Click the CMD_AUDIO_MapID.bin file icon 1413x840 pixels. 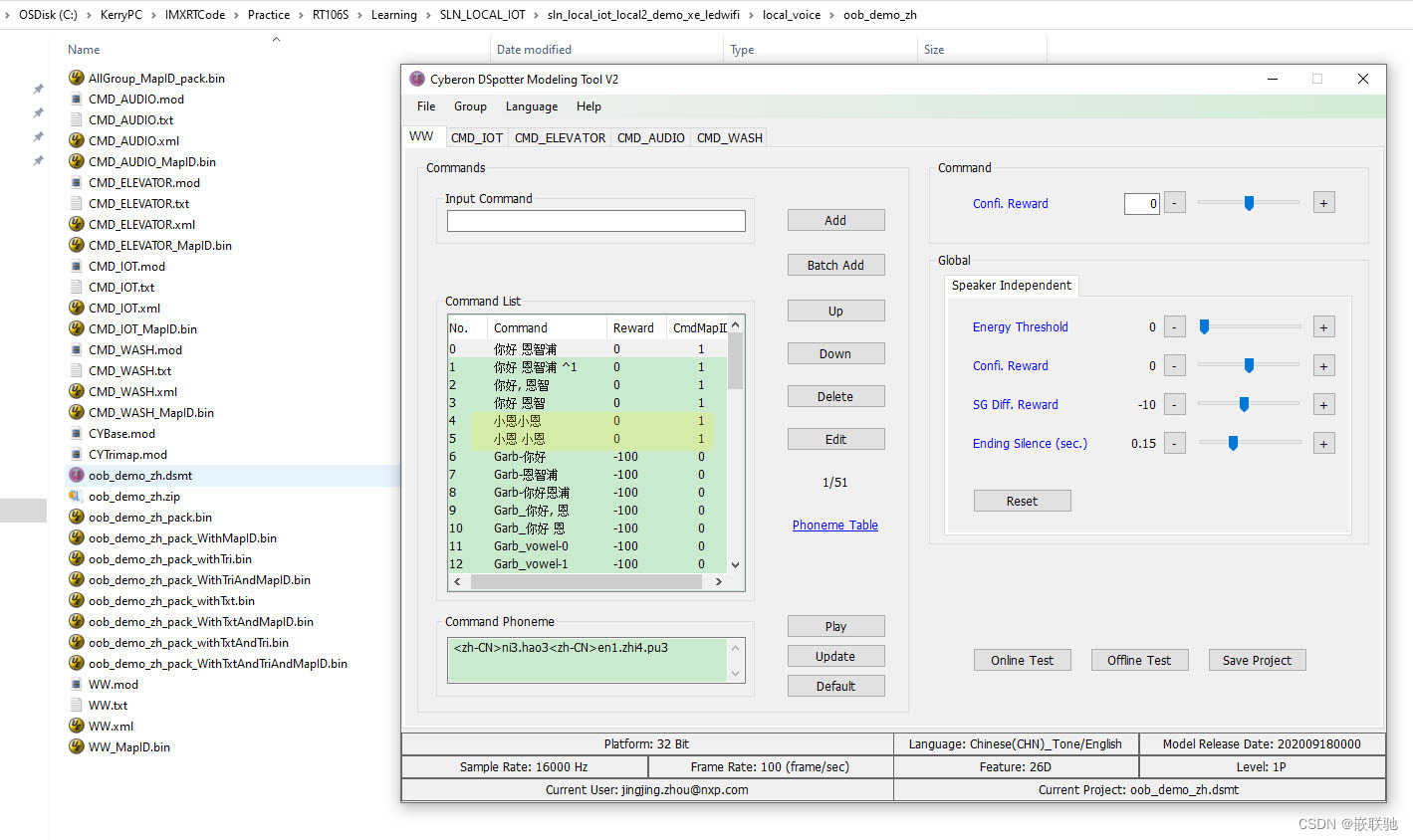[76, 161]
